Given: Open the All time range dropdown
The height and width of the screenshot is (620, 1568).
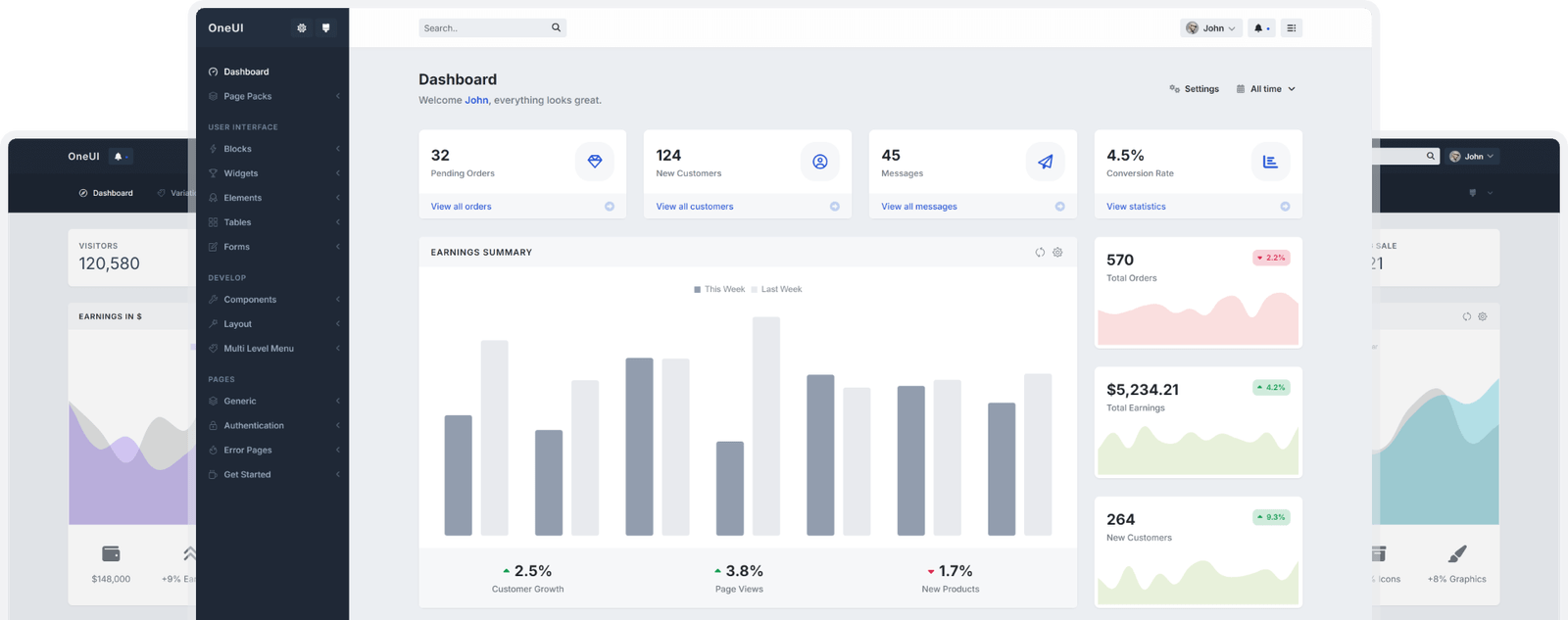Looking at the screenshot, I should 1265,89.
